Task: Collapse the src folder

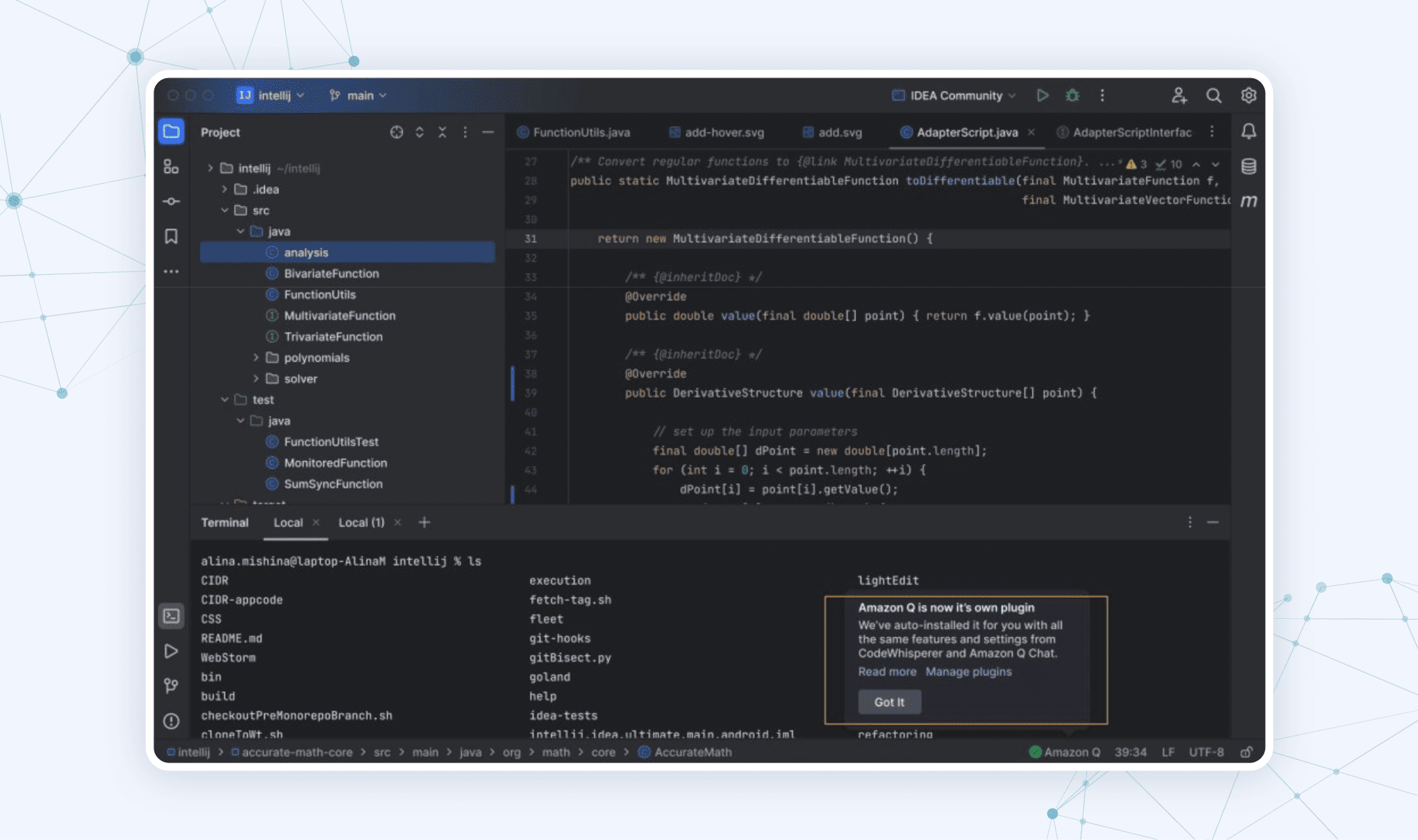Action: (225, 210)
